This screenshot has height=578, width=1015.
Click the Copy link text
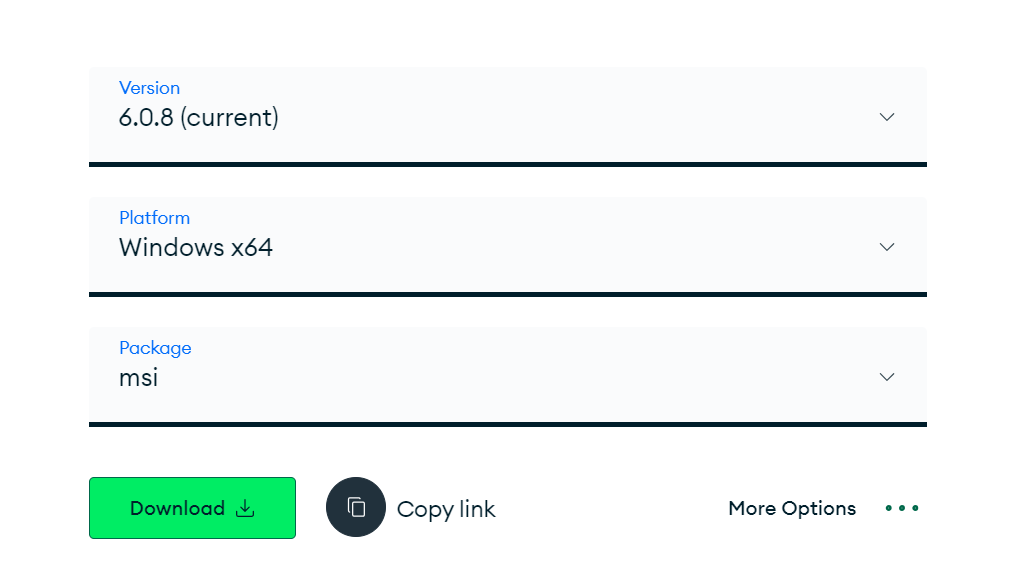[446, 509]
